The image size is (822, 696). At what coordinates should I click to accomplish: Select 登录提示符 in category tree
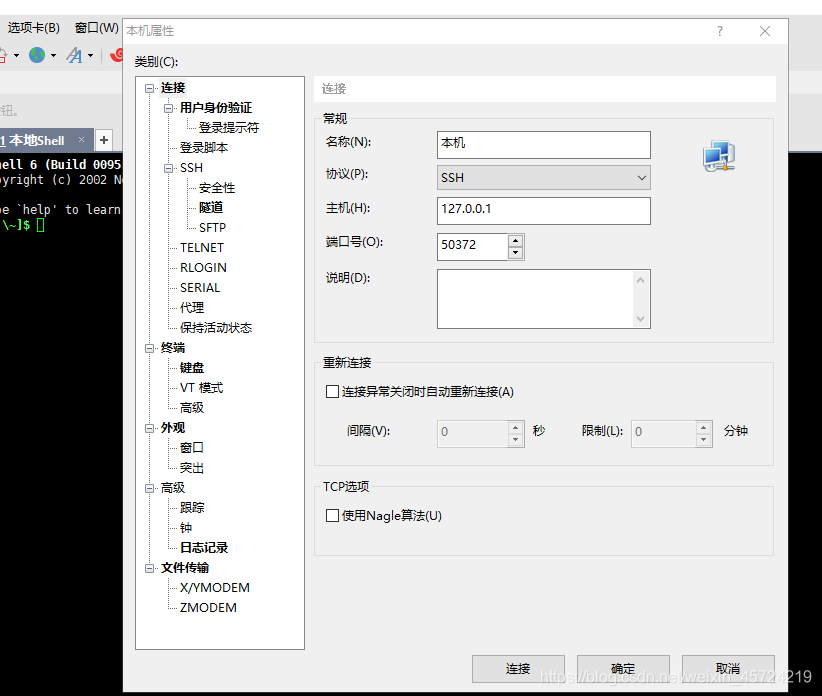[229, 127]
